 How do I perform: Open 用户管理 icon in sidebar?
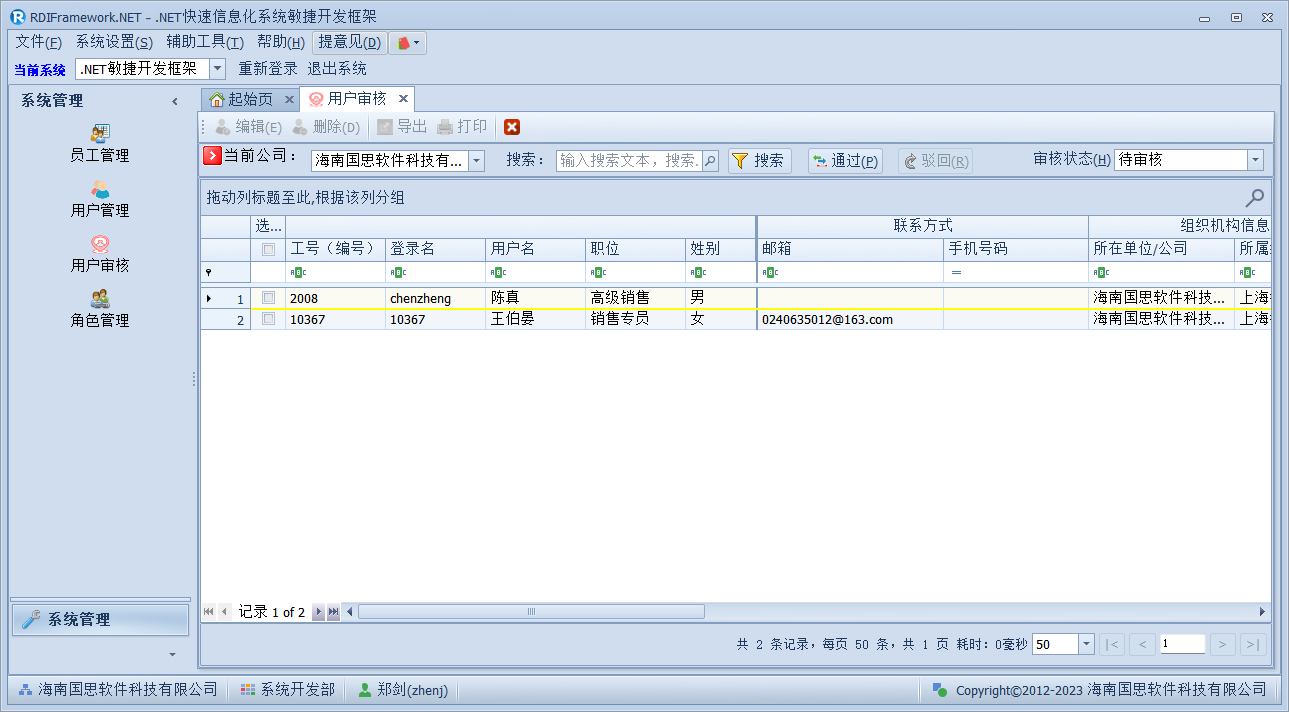point(100,189)
